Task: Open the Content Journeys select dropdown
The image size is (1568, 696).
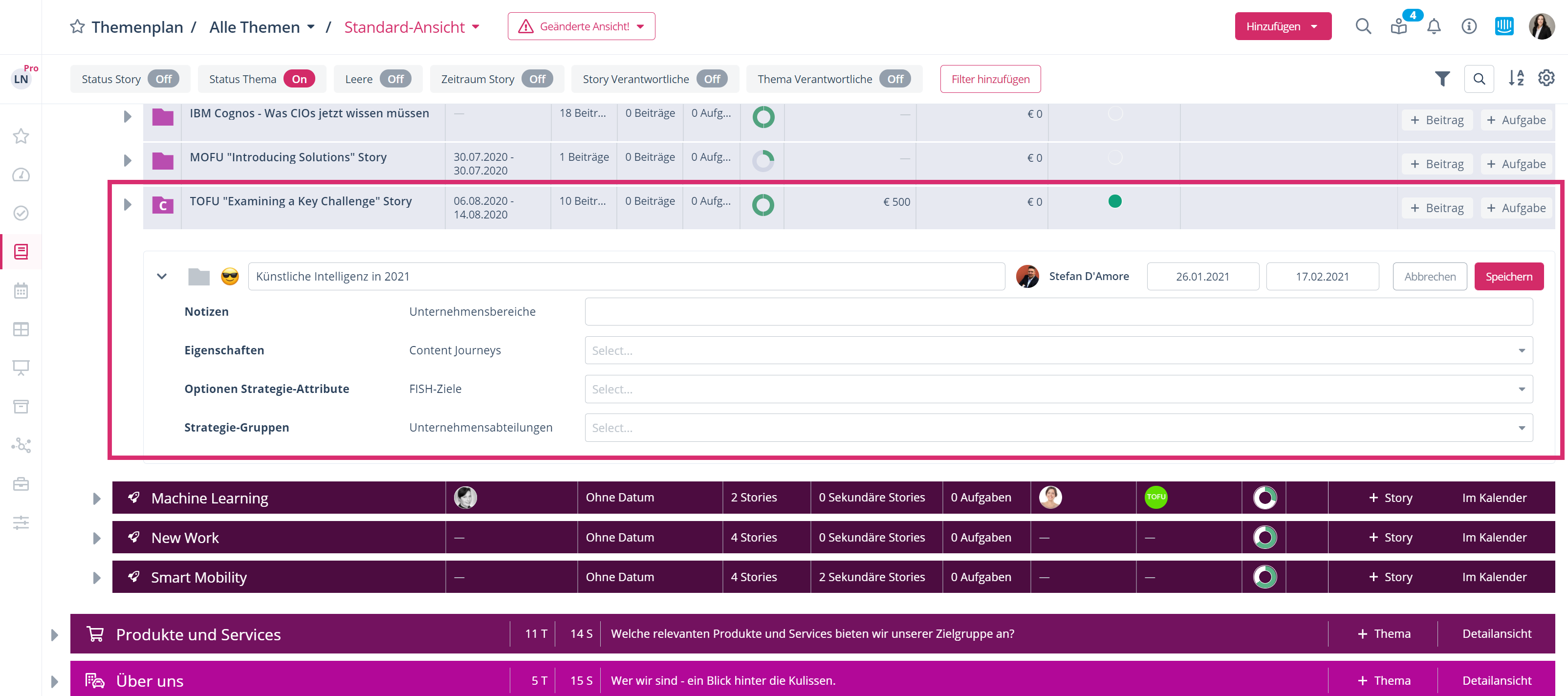Action: (1058, 351)
